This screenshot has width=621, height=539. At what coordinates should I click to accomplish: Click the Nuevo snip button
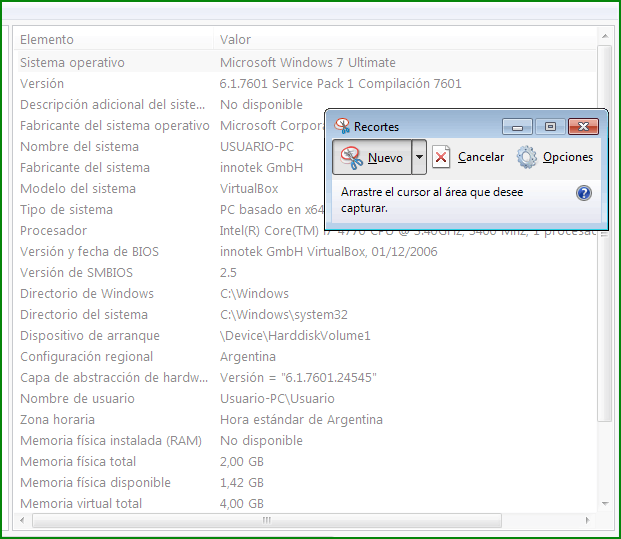point(371,157)
